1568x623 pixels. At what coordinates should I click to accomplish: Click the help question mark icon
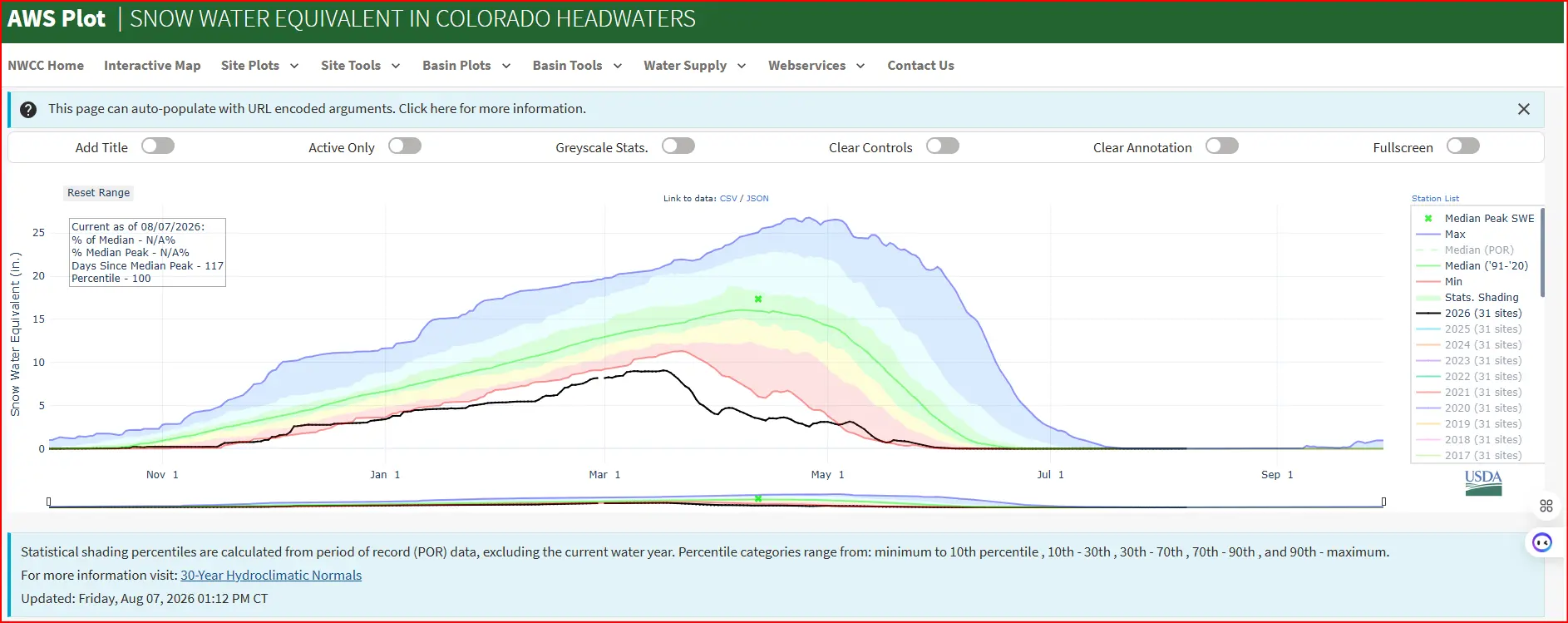pos(28,110)
